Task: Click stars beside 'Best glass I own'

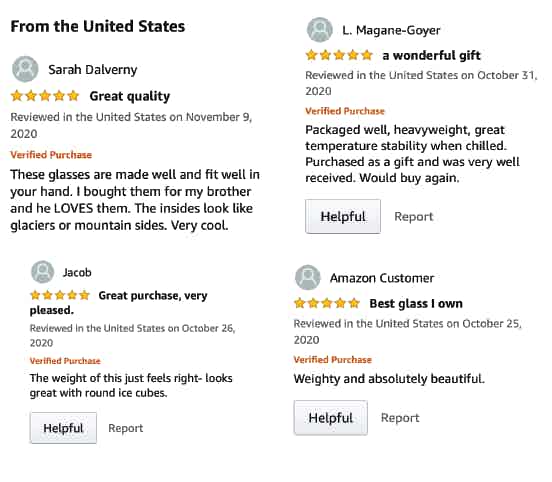Action: (327, 303)
